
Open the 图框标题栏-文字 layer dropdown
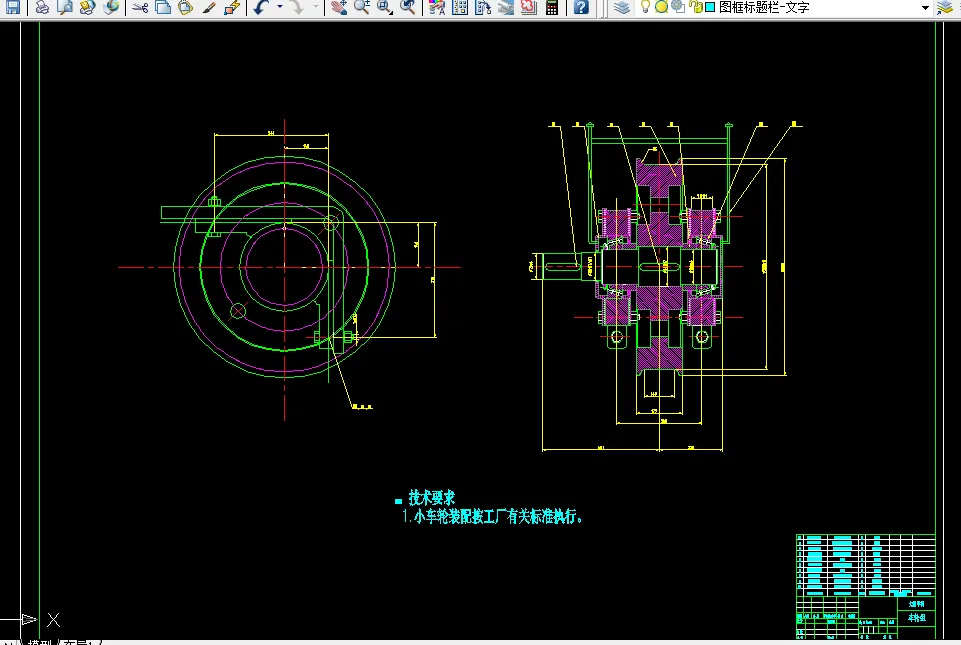784,7
